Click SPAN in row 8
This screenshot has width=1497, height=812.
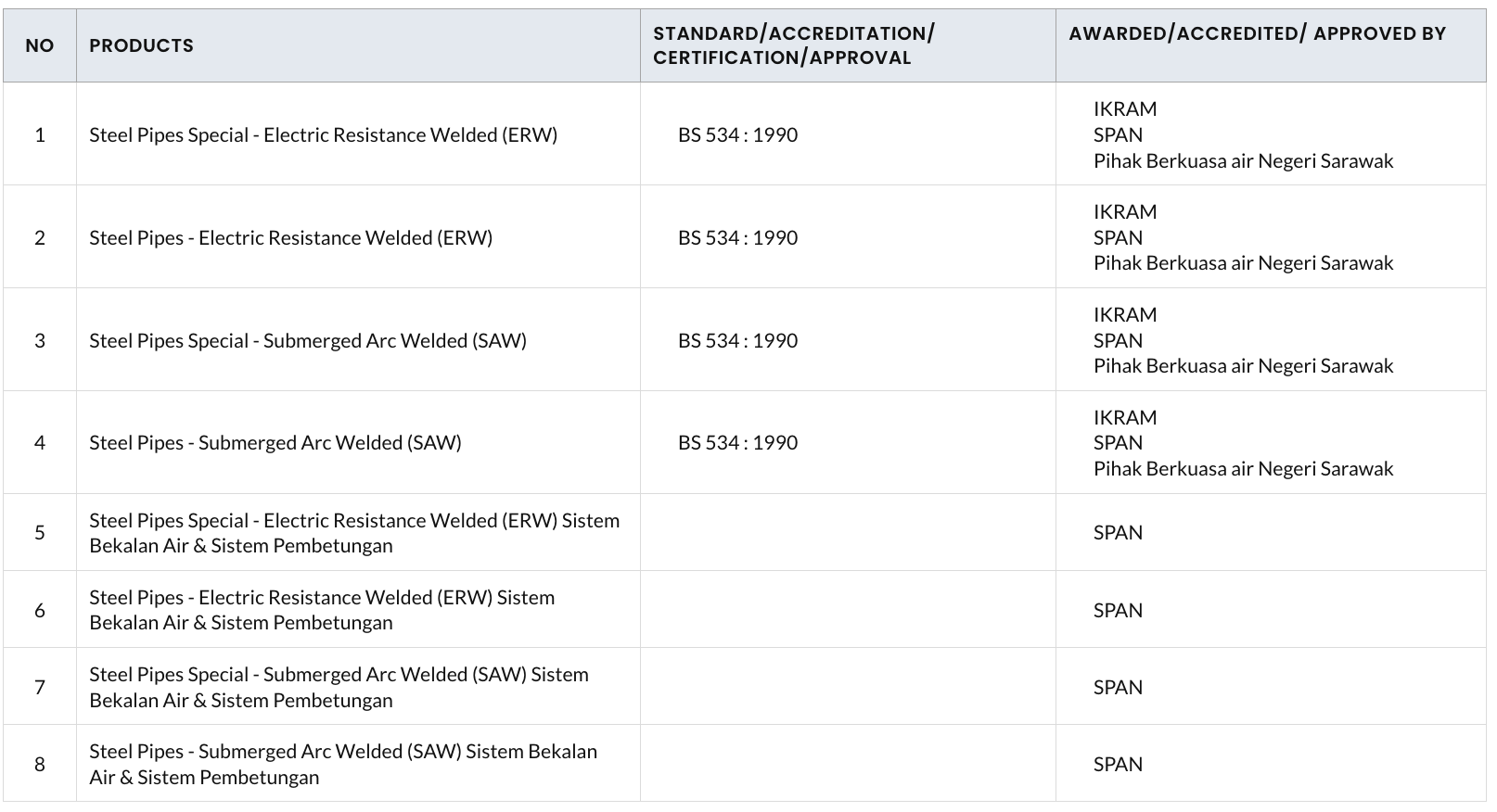pos(1118,765)
